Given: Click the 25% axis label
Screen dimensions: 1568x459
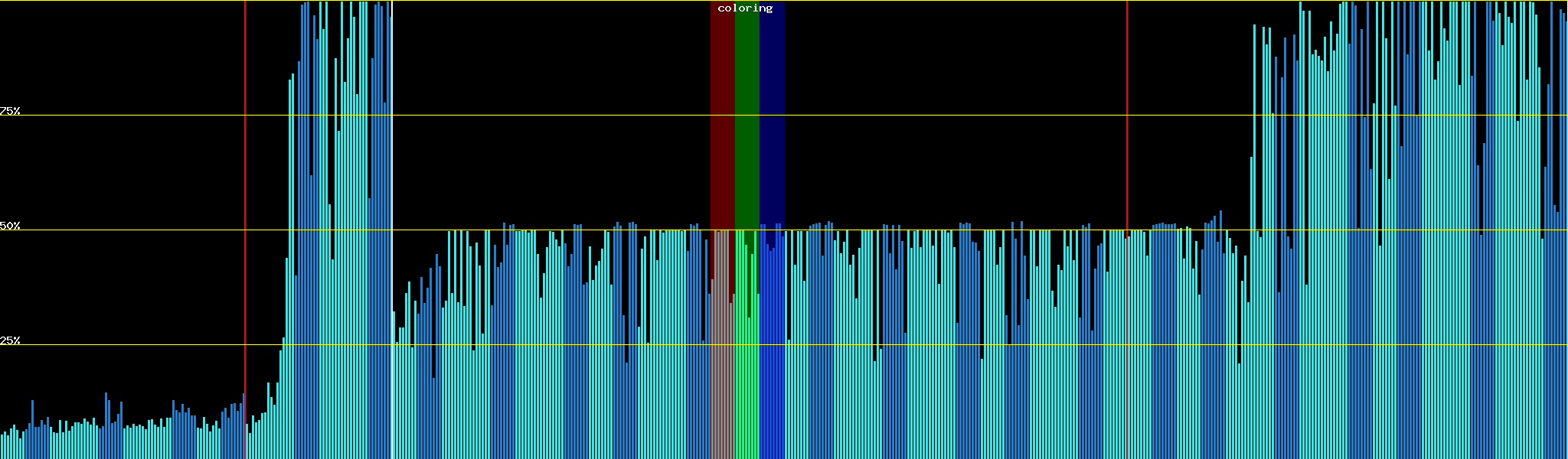Looking at the screenshot, I should pos(10,340).
